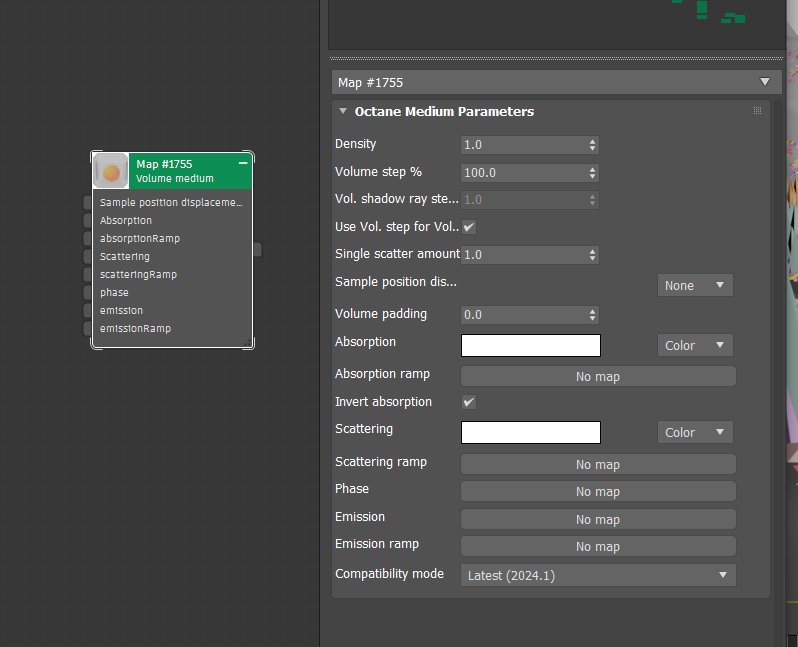This screenshot has width=798, height=647.
Task: Click the Volume step % spinner arrows
Action: tap(592, 173)
